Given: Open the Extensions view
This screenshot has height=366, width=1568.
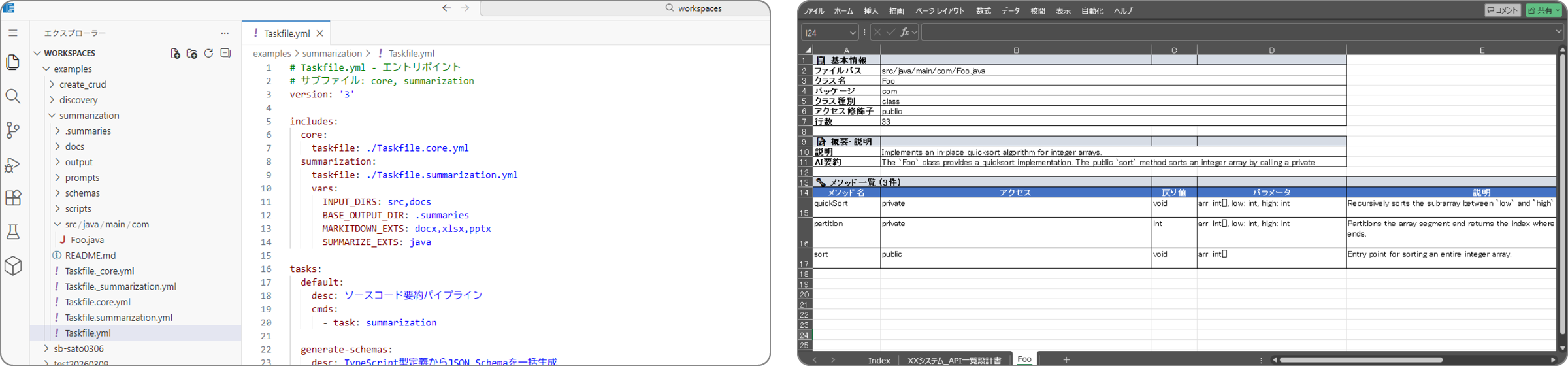Looking at the screenshot, I should coord(13,198).
